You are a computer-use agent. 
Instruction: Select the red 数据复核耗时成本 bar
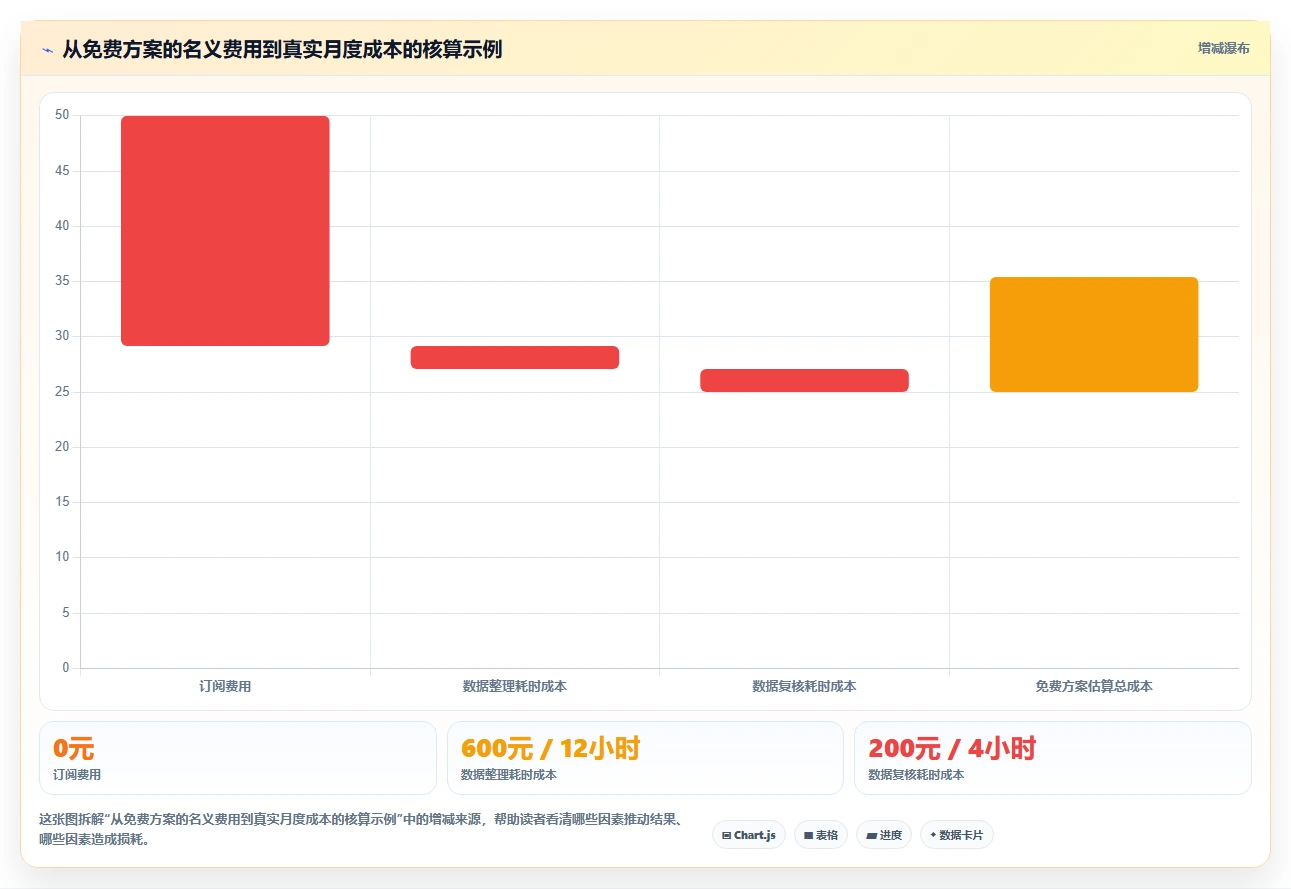point(804,380)
